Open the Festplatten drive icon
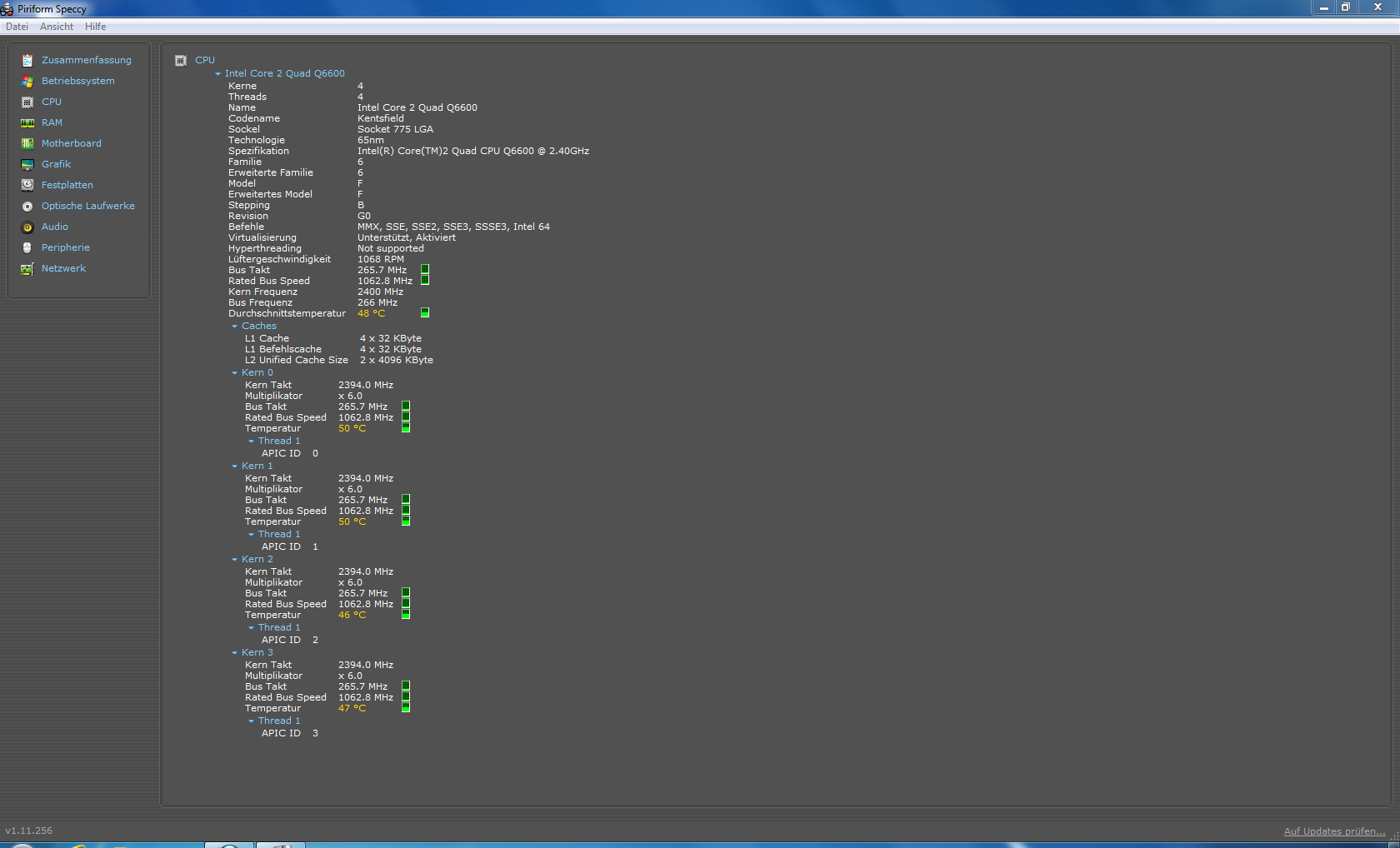Screen dimensions: 1400x848 [x=27, y=185]
